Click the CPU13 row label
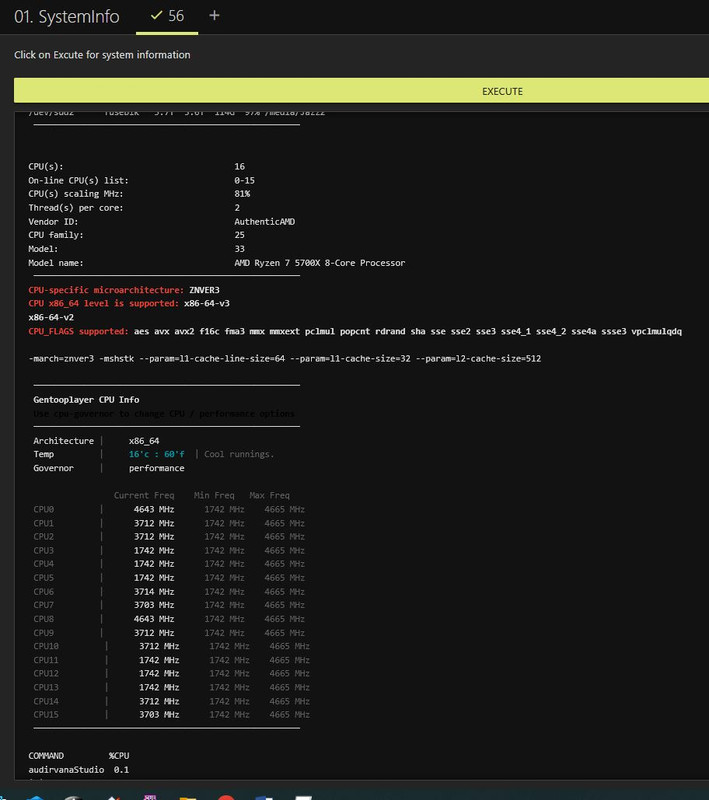Screen dimensions: 709x800 click(x=46, y=687)
